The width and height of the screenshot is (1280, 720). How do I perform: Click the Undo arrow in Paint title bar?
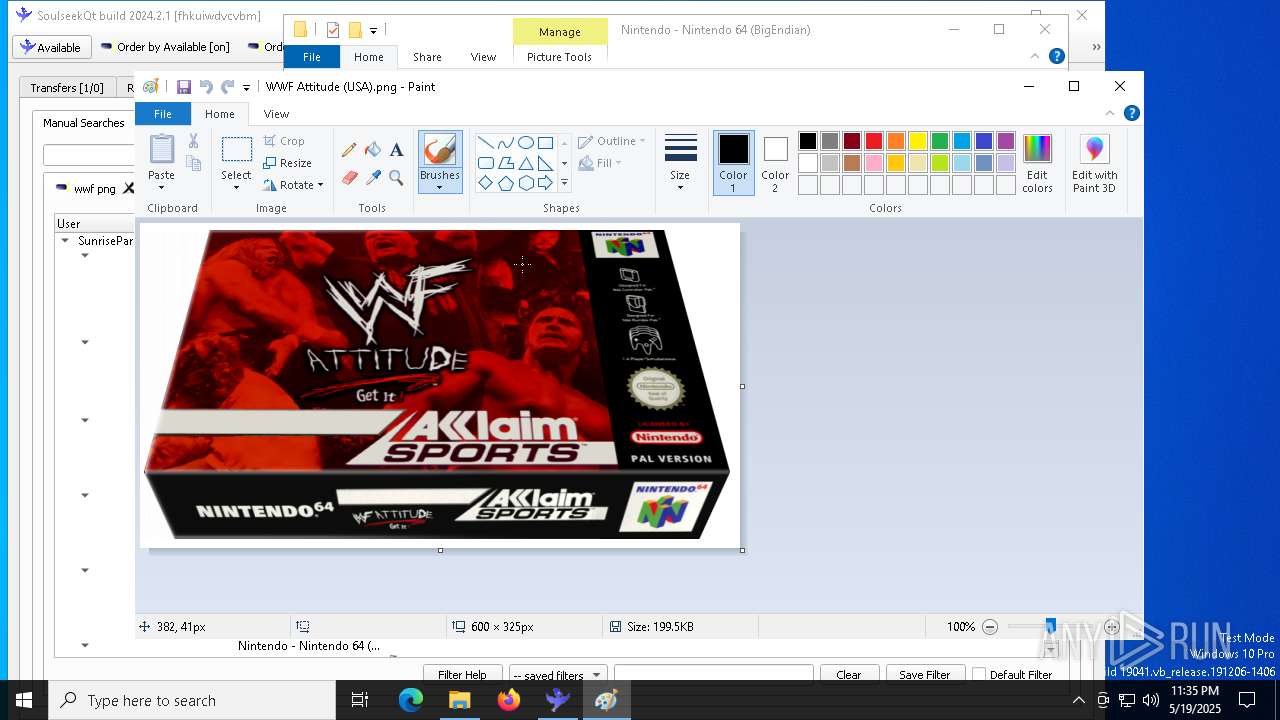pos(206,87)
